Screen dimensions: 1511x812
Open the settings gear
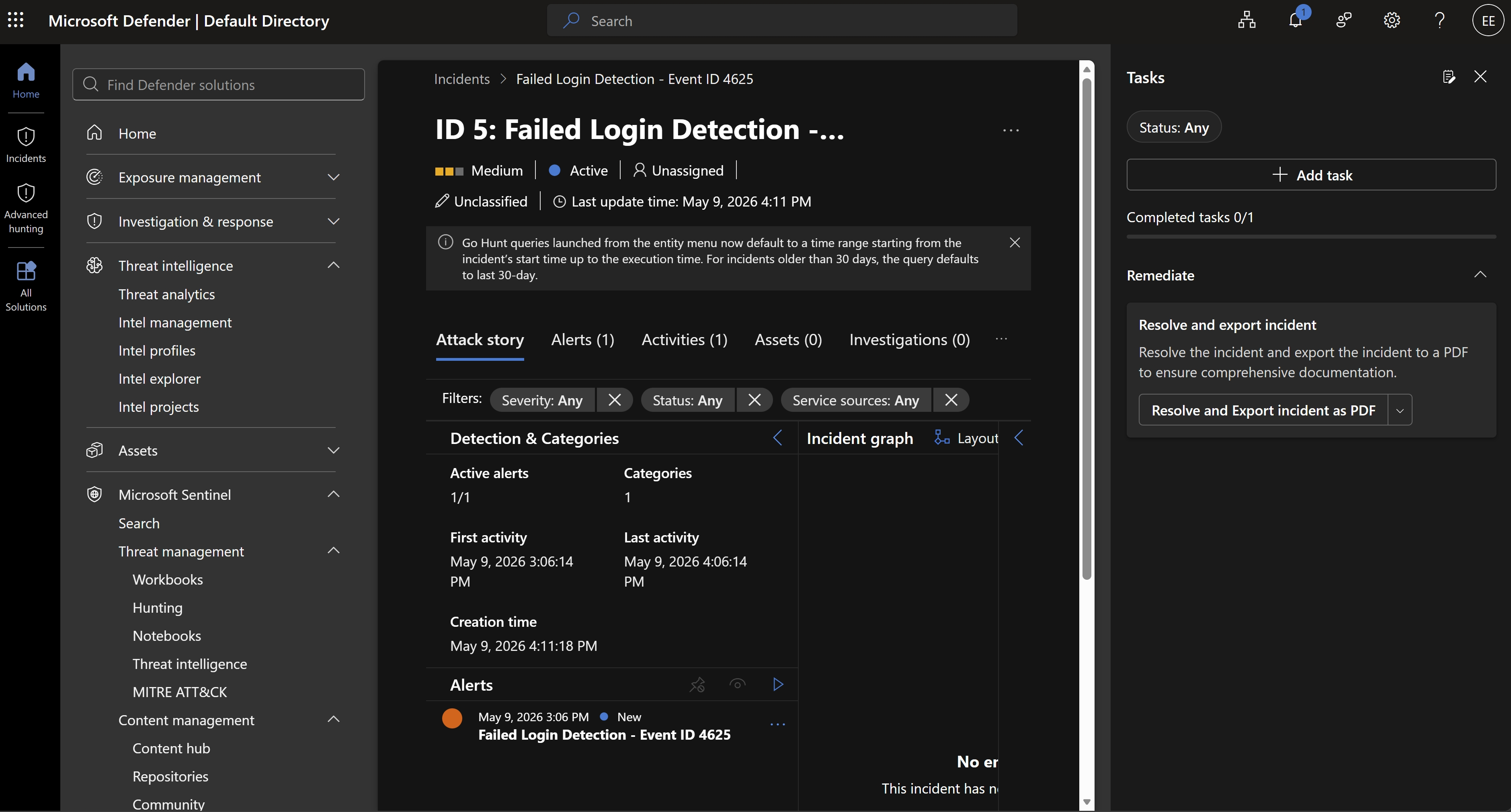click(x=1391, y=20)
